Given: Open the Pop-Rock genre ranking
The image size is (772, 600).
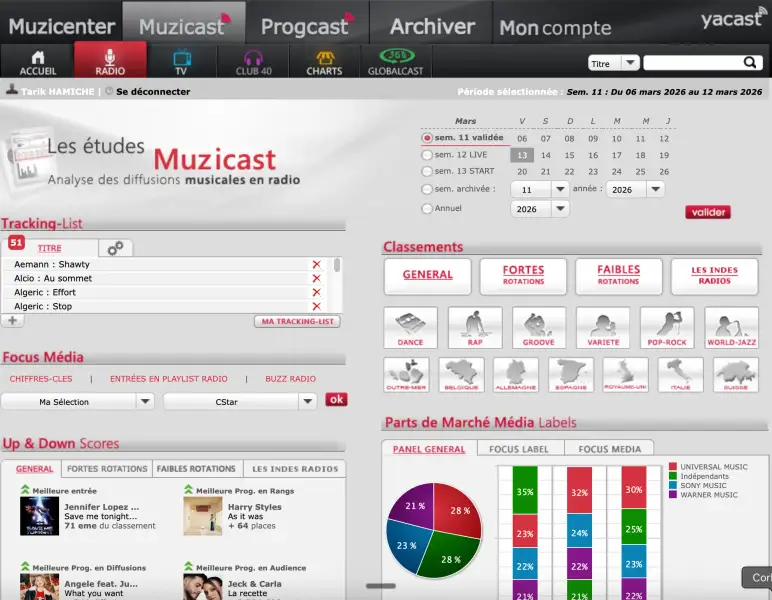Looking at the screenshot, I should tap(667, 328).
